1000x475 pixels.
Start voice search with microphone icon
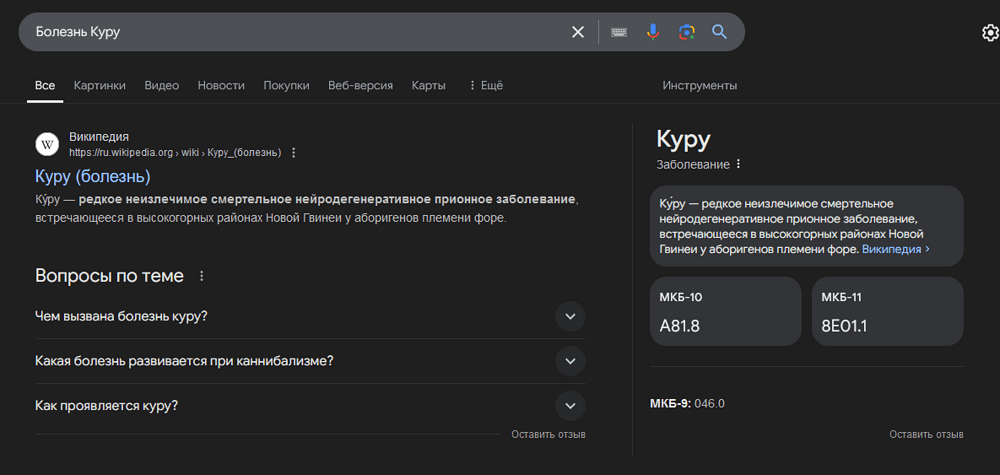click(652, 32)
